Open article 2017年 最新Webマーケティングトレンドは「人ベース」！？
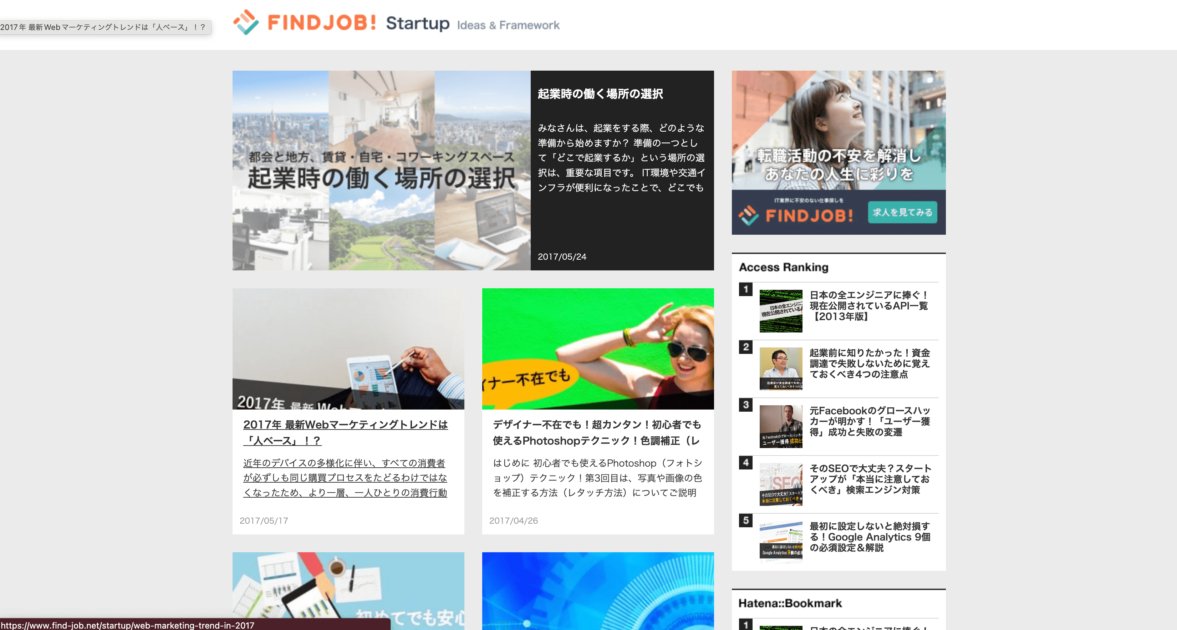This screenshot has width=1177, height=630. [345, 433]
